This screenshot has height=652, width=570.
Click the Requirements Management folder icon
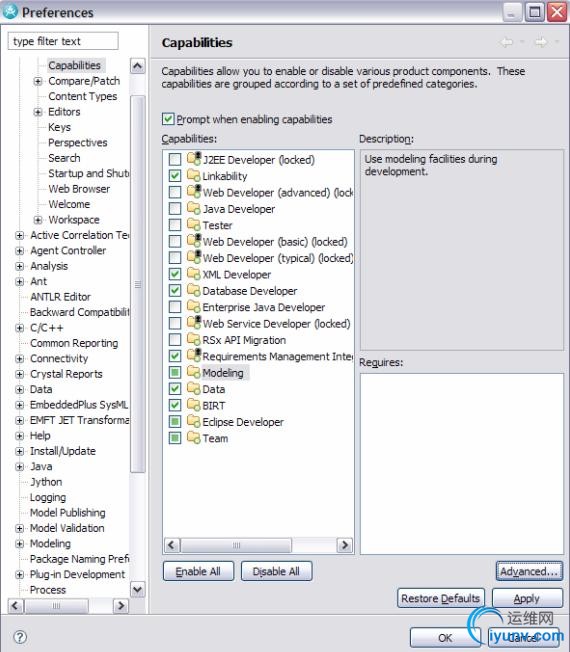[x=194, y=356]
